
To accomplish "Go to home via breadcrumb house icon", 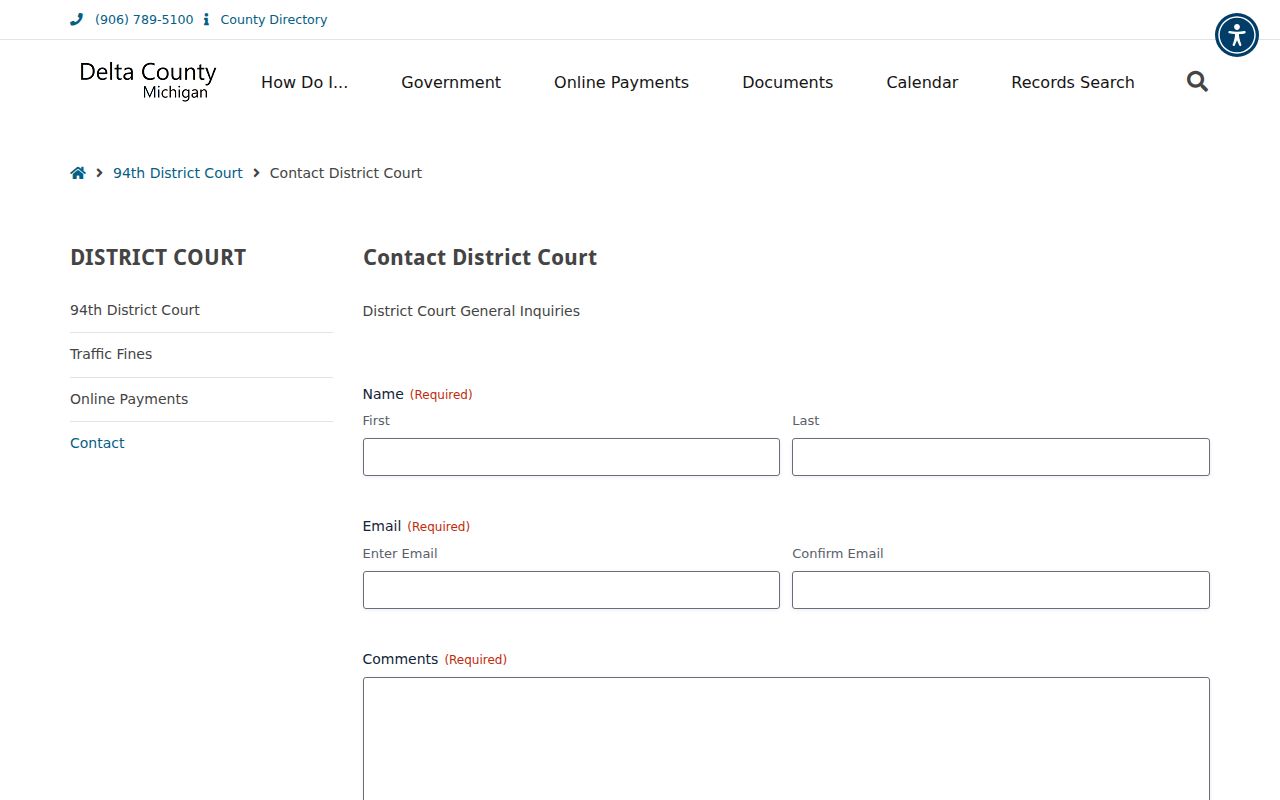I will (78, 173).
